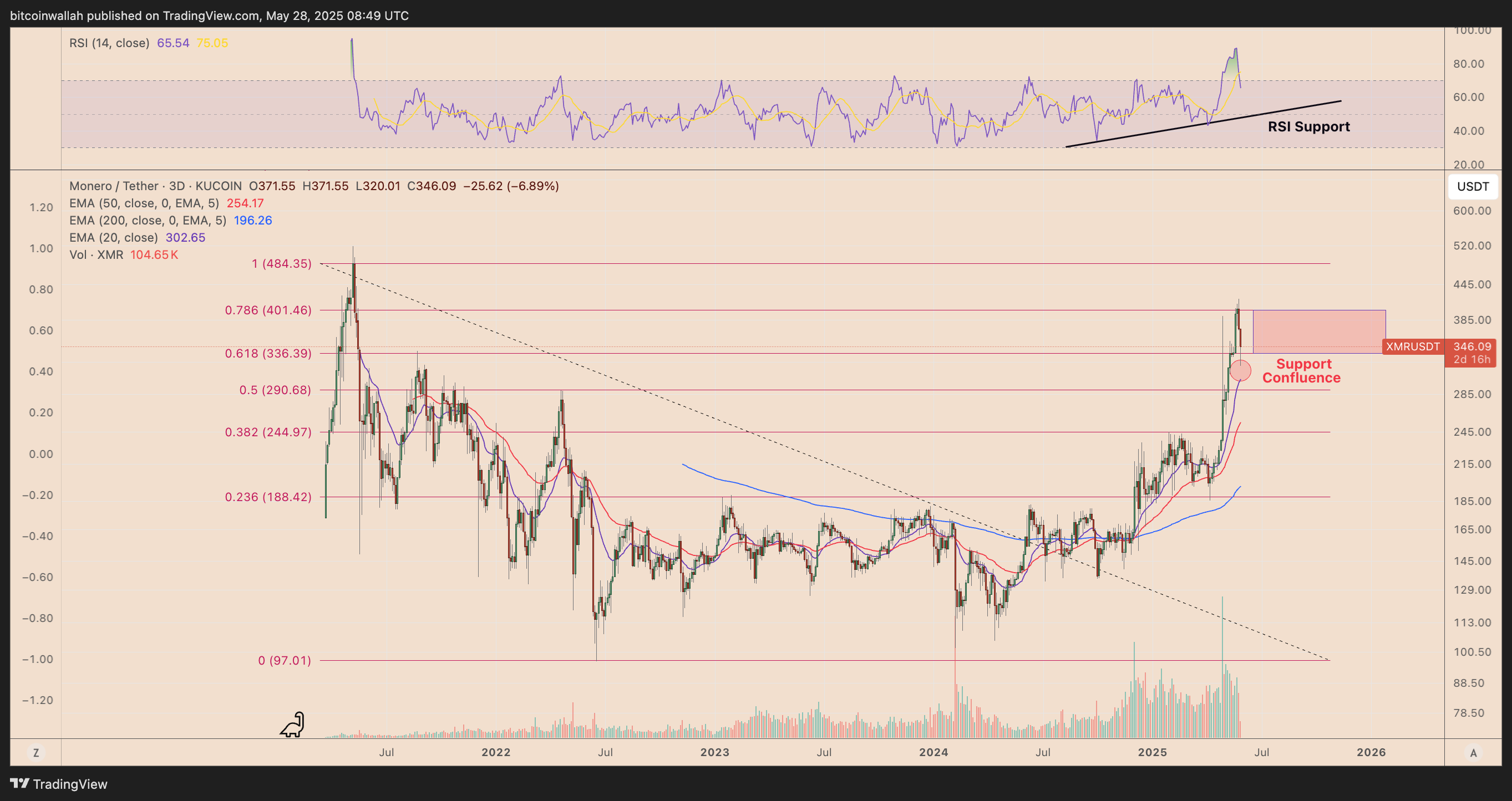Click the EMA 50 value 254.17
This screenshot has height=801, width=1512.
pyautogui.click(x=245, y=203)
